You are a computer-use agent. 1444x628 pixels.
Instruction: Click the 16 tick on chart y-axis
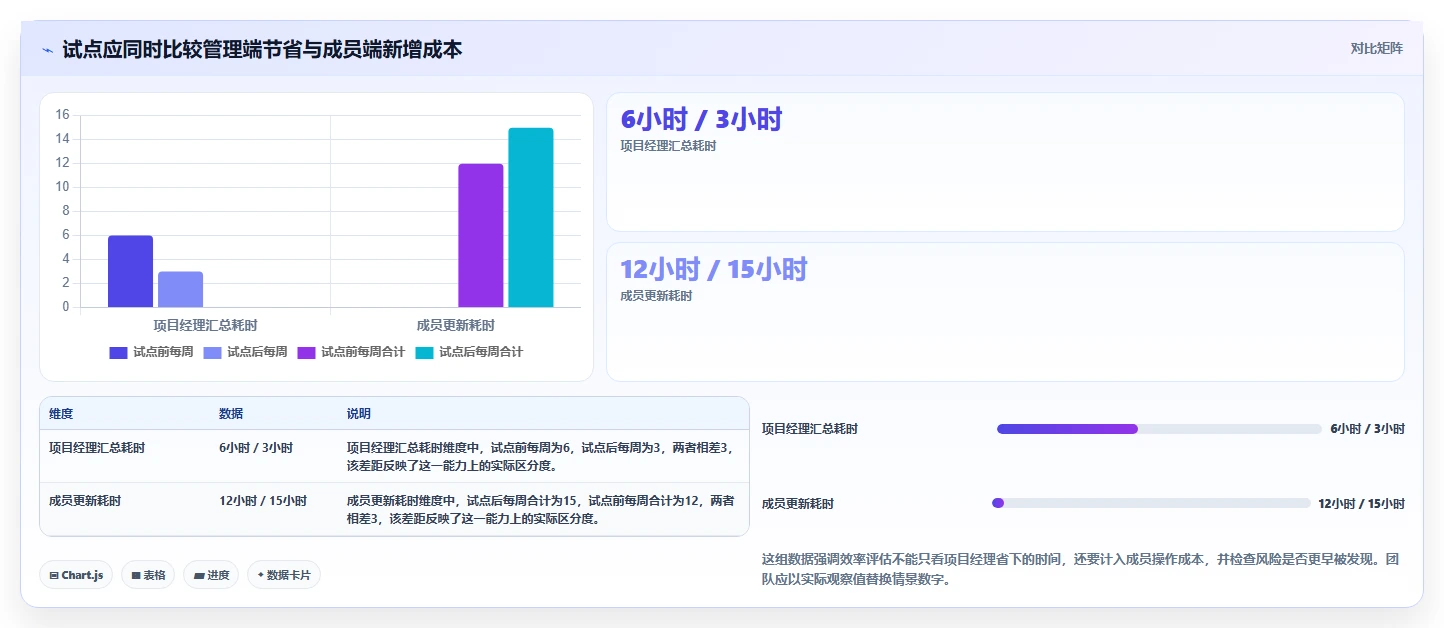[62, 115]
